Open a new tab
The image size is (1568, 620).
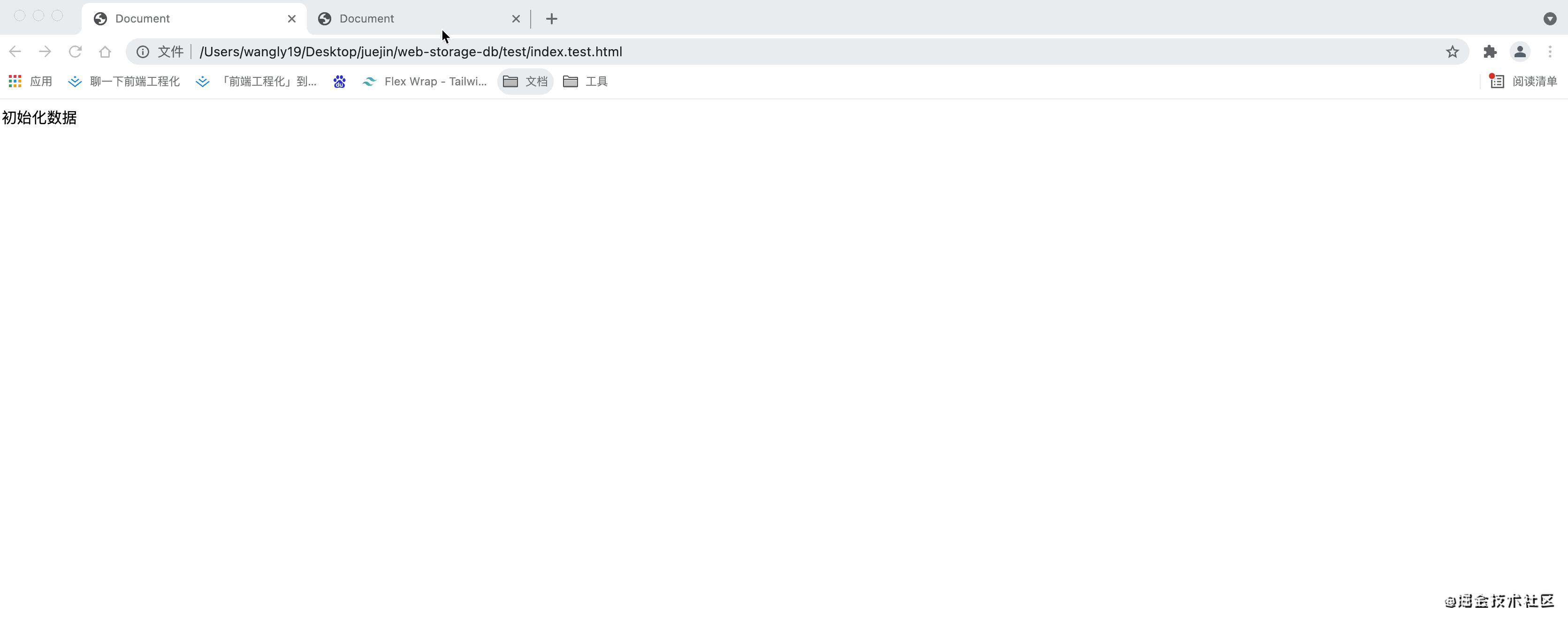pos(551,19)
